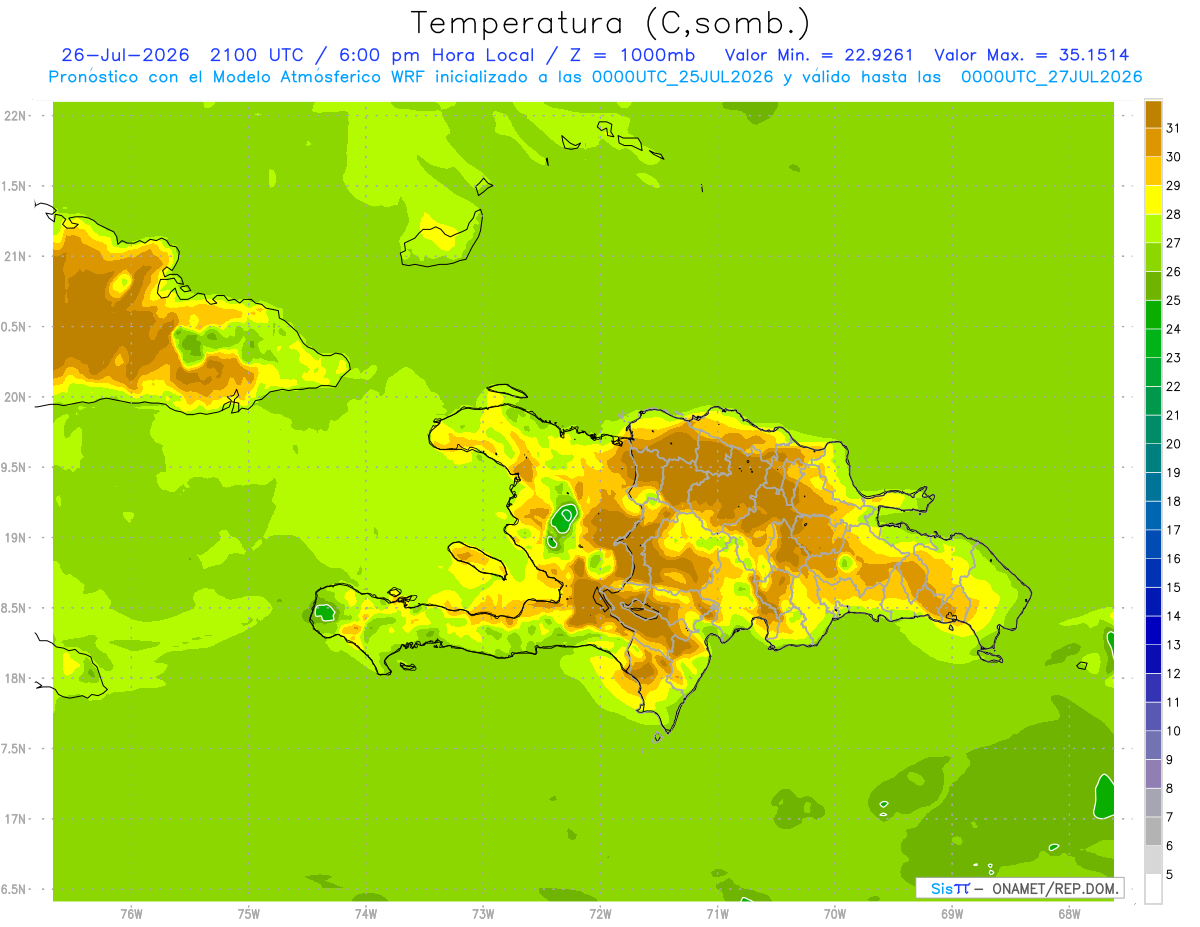Click the legend value "18"
Viewport: 1200px width, 927px height.
[1173, 501]
